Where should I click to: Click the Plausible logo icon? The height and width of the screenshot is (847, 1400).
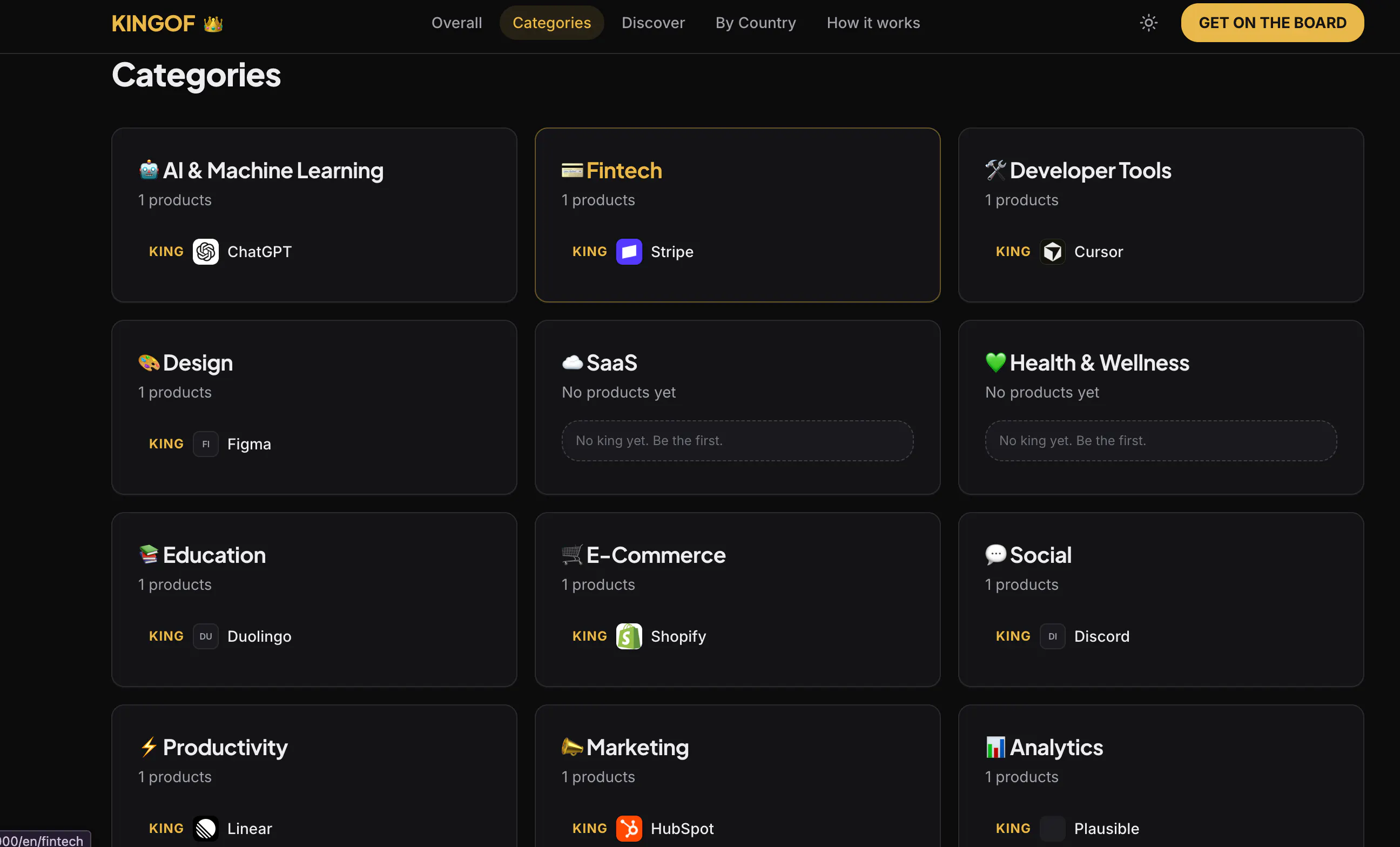[x=1052, y=829]
